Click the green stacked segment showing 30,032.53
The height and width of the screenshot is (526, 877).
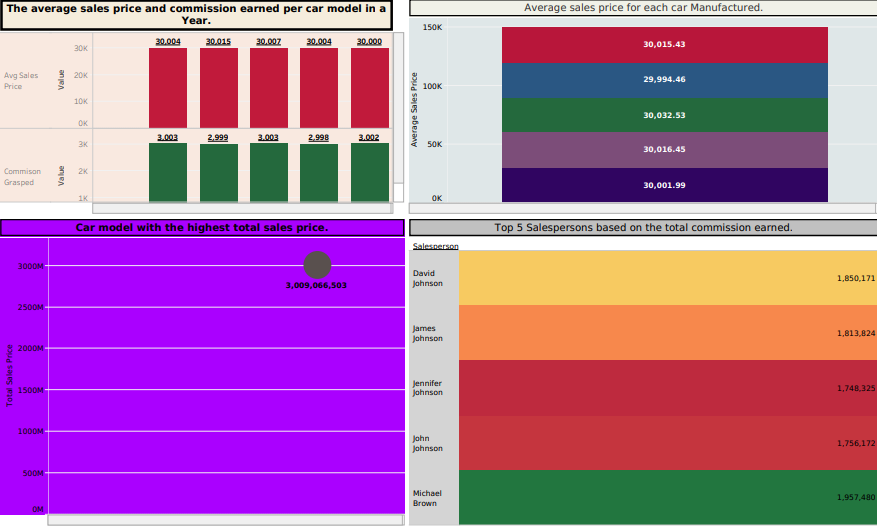click(x=664, y=115)
